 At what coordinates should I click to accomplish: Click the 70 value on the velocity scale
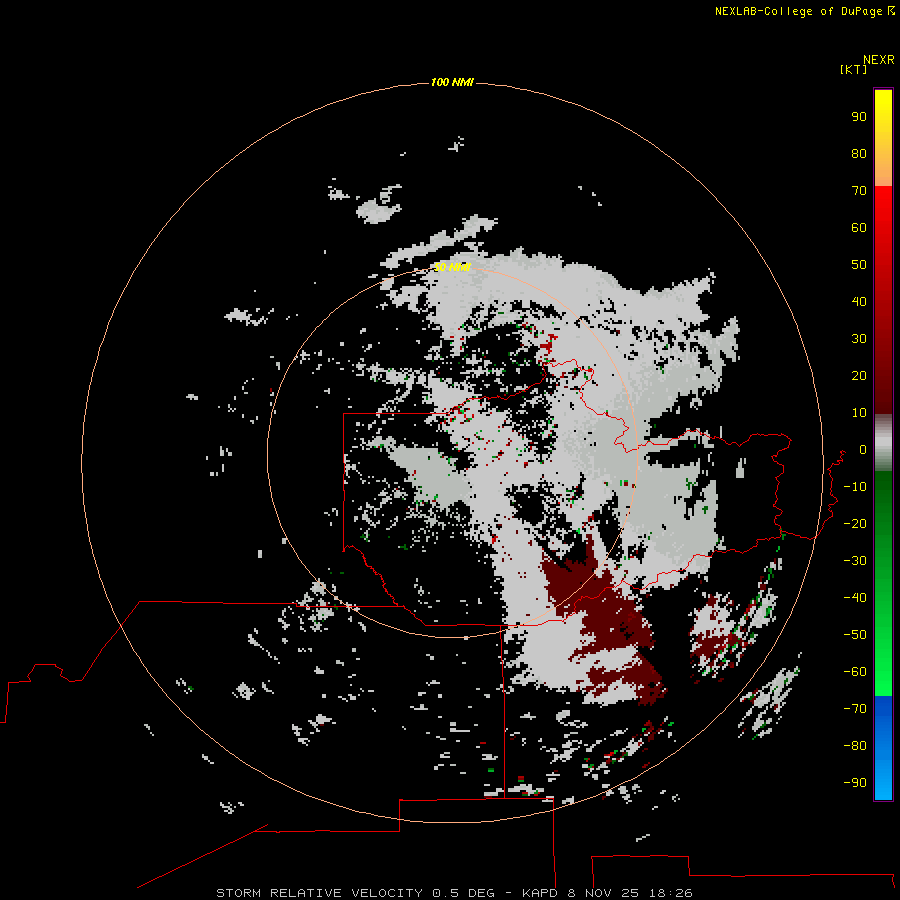859,191
